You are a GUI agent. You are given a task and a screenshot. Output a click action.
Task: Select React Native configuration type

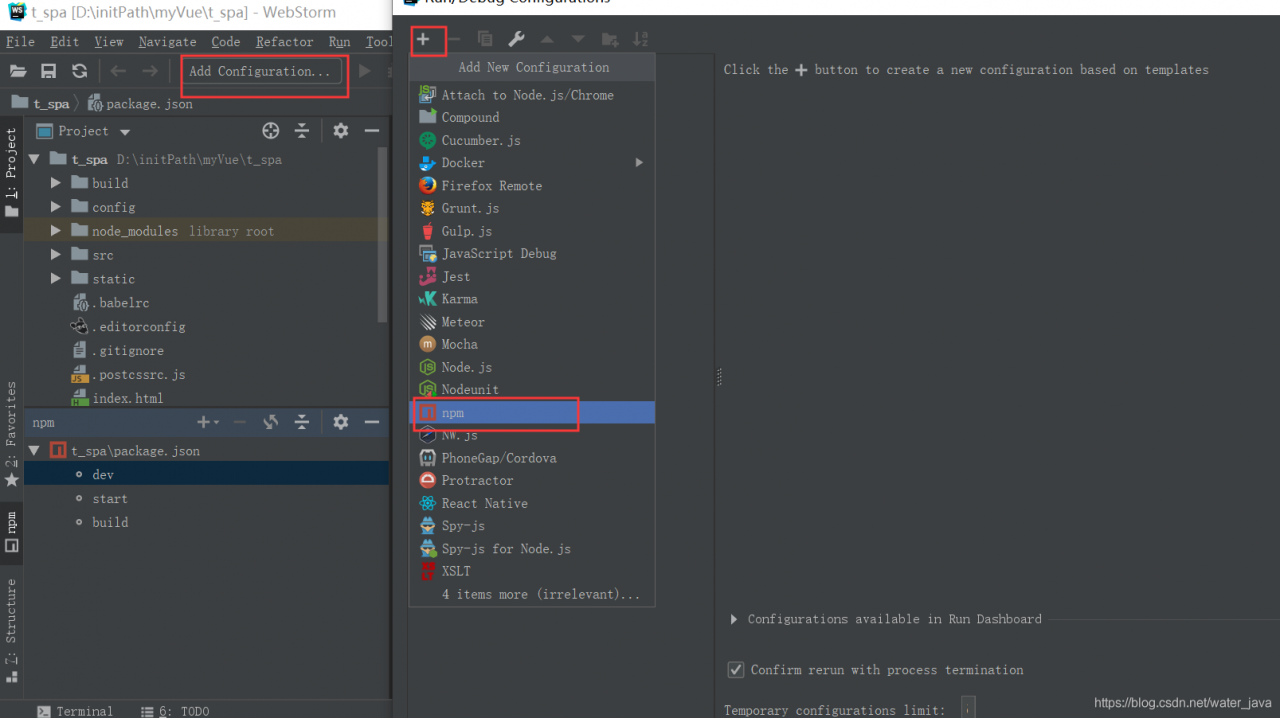tap(532, 503)
